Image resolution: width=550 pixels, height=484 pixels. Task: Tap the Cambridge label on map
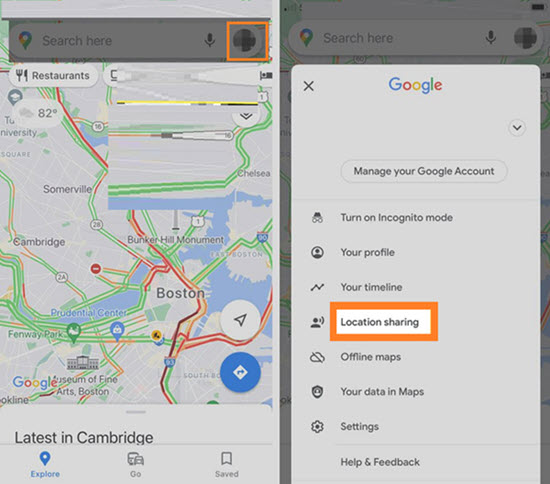pyautogui.click(x=39, y=242)
